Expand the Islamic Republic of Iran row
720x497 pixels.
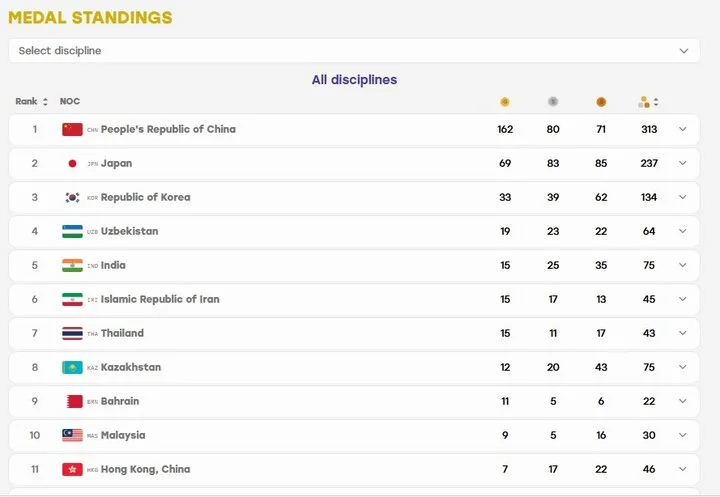point(683,299)
